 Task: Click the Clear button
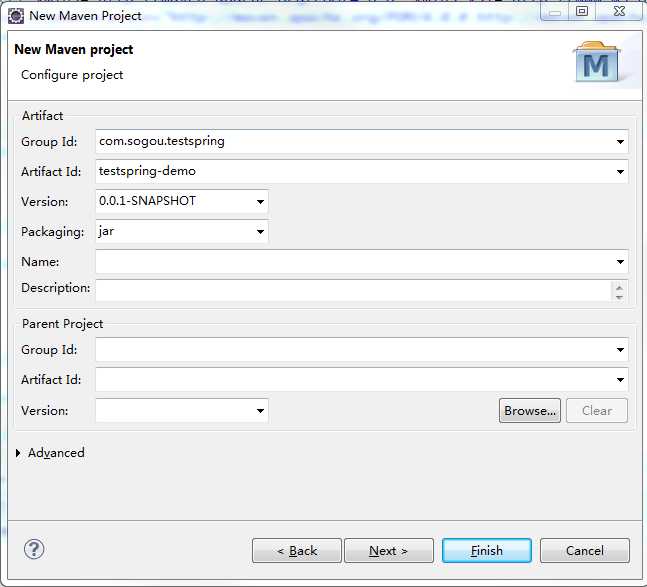(597, 410)
